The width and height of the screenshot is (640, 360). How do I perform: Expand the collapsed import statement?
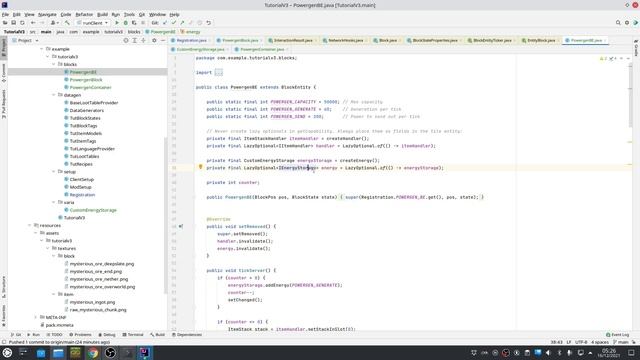pyautogui.click(x=219, y=72)
